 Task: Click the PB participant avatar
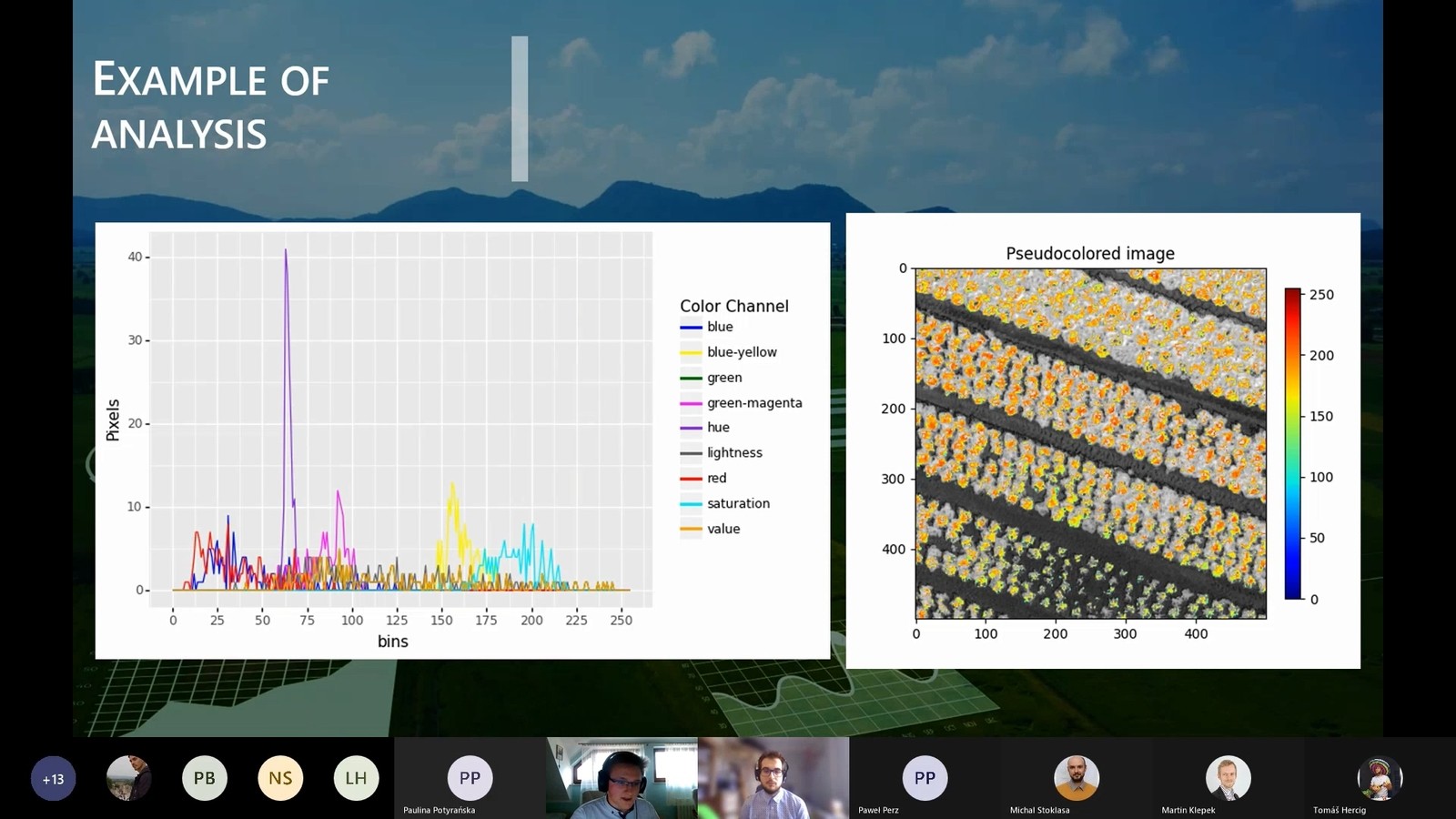click(204, 778)
